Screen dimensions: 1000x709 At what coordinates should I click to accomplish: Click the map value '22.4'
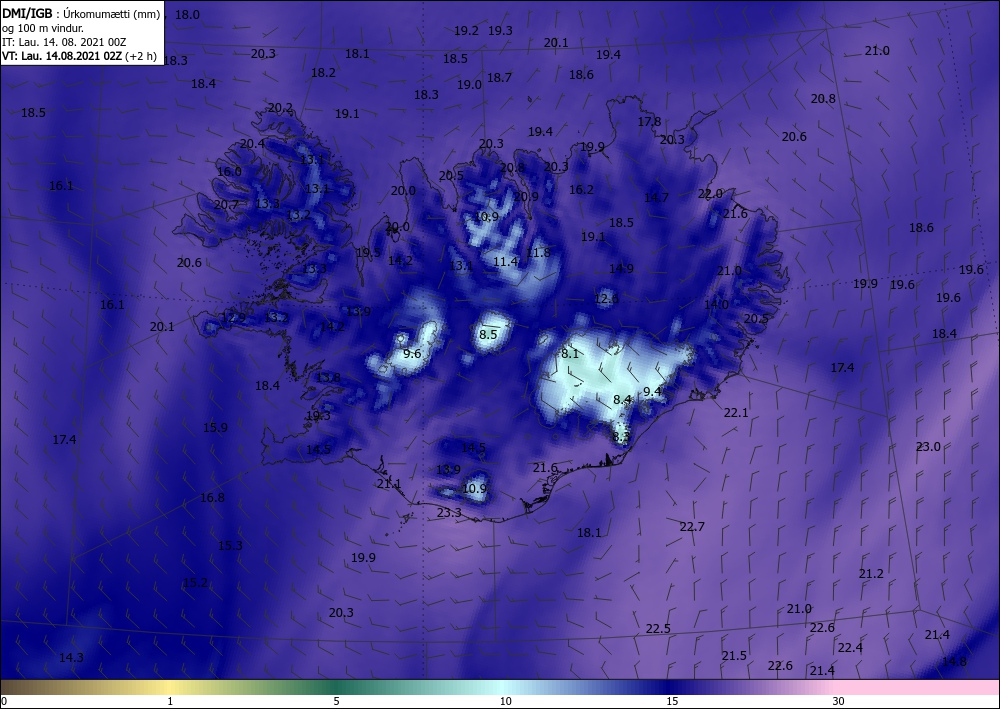pos(849,648)
